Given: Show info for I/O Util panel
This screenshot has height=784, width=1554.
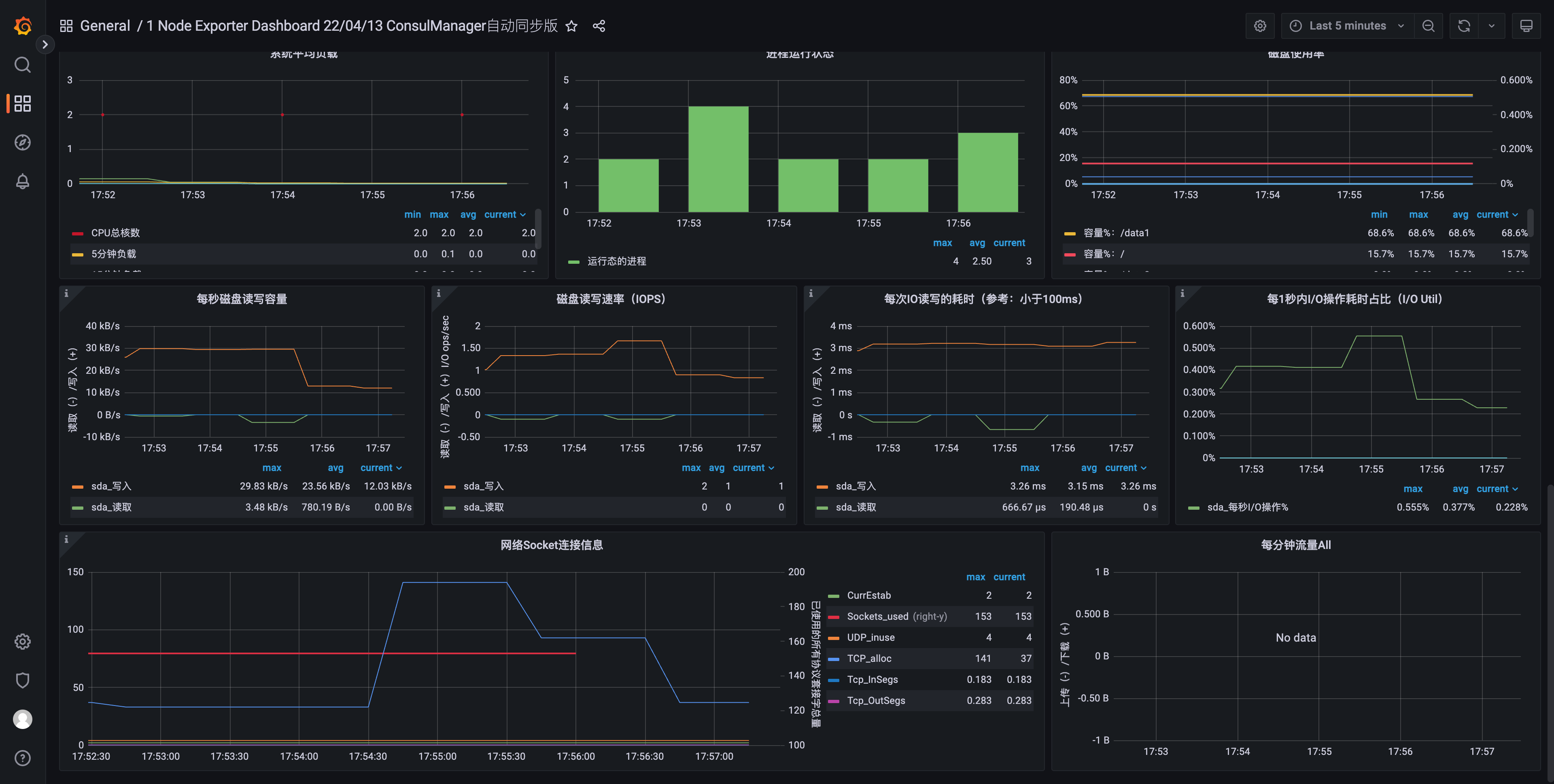Looking at the screenshot, I should (x=1182, y=293).
